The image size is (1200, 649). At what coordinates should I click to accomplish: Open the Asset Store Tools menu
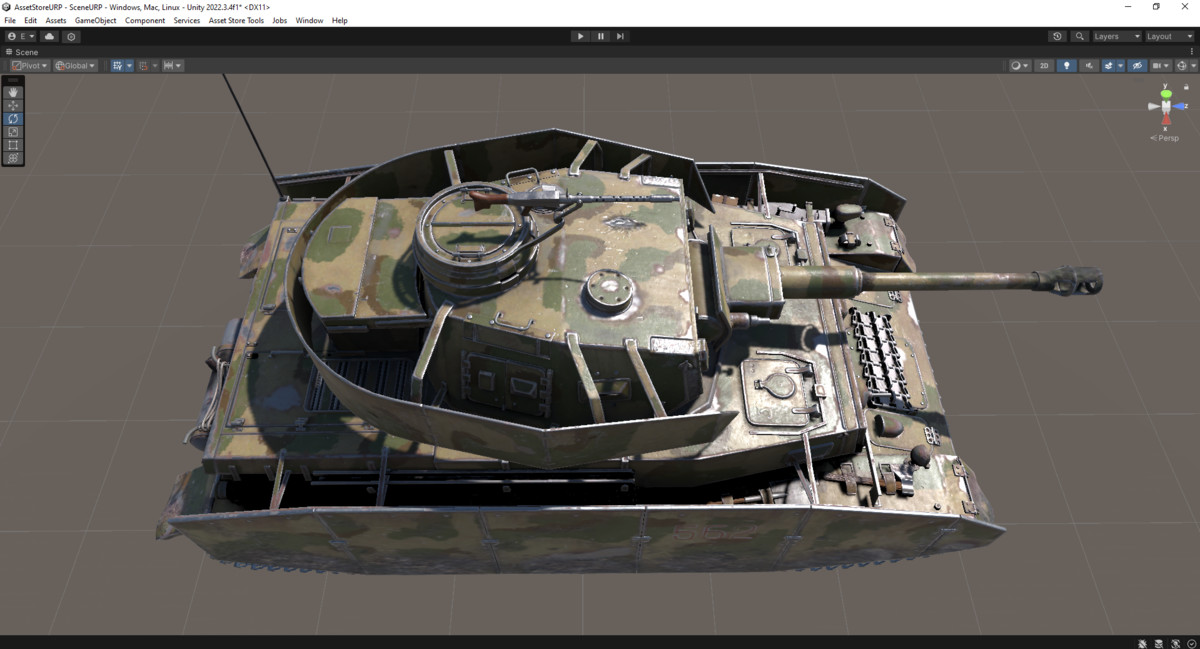pos(236,19)
